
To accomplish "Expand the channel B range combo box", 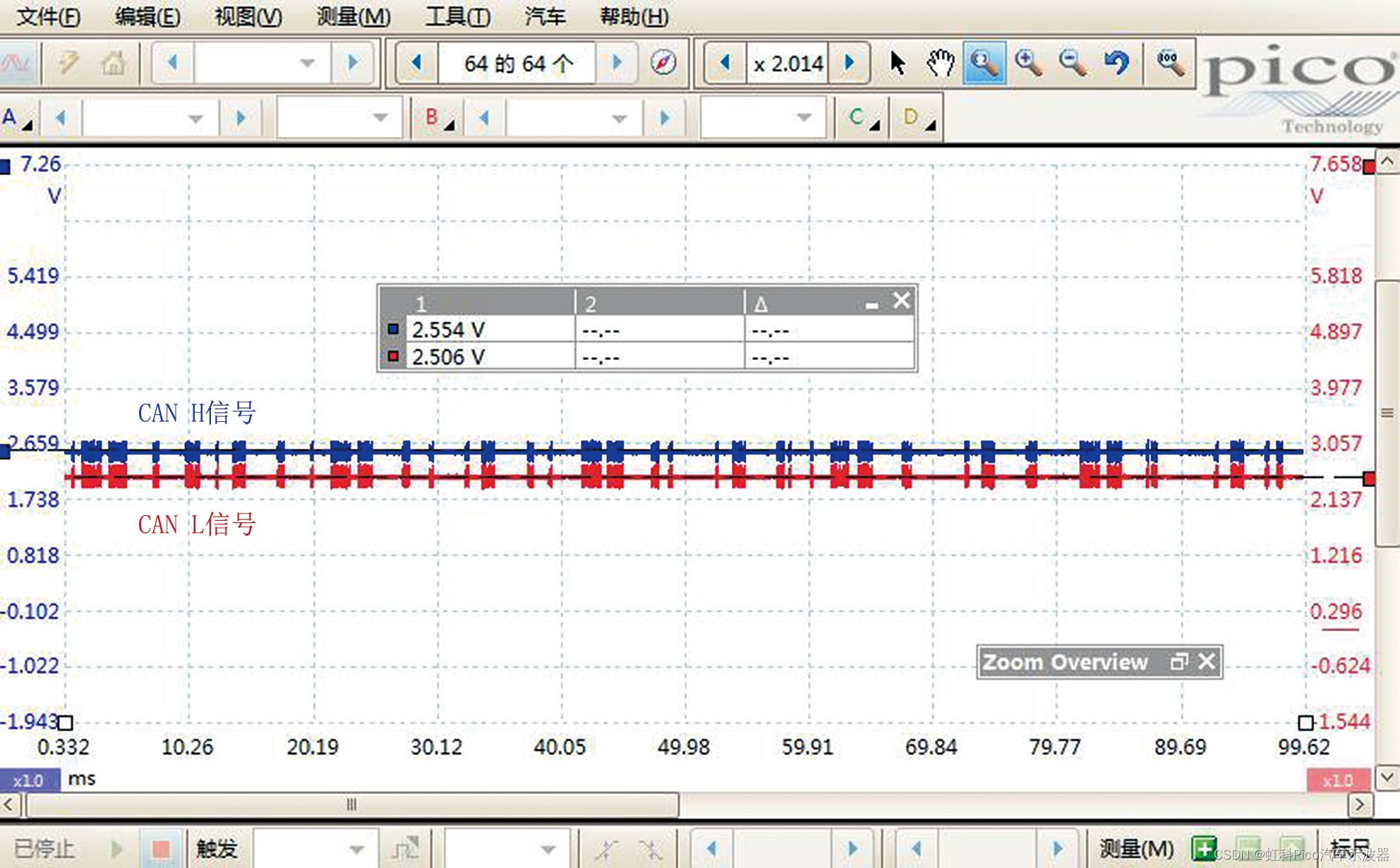I will tap(619, 118).
